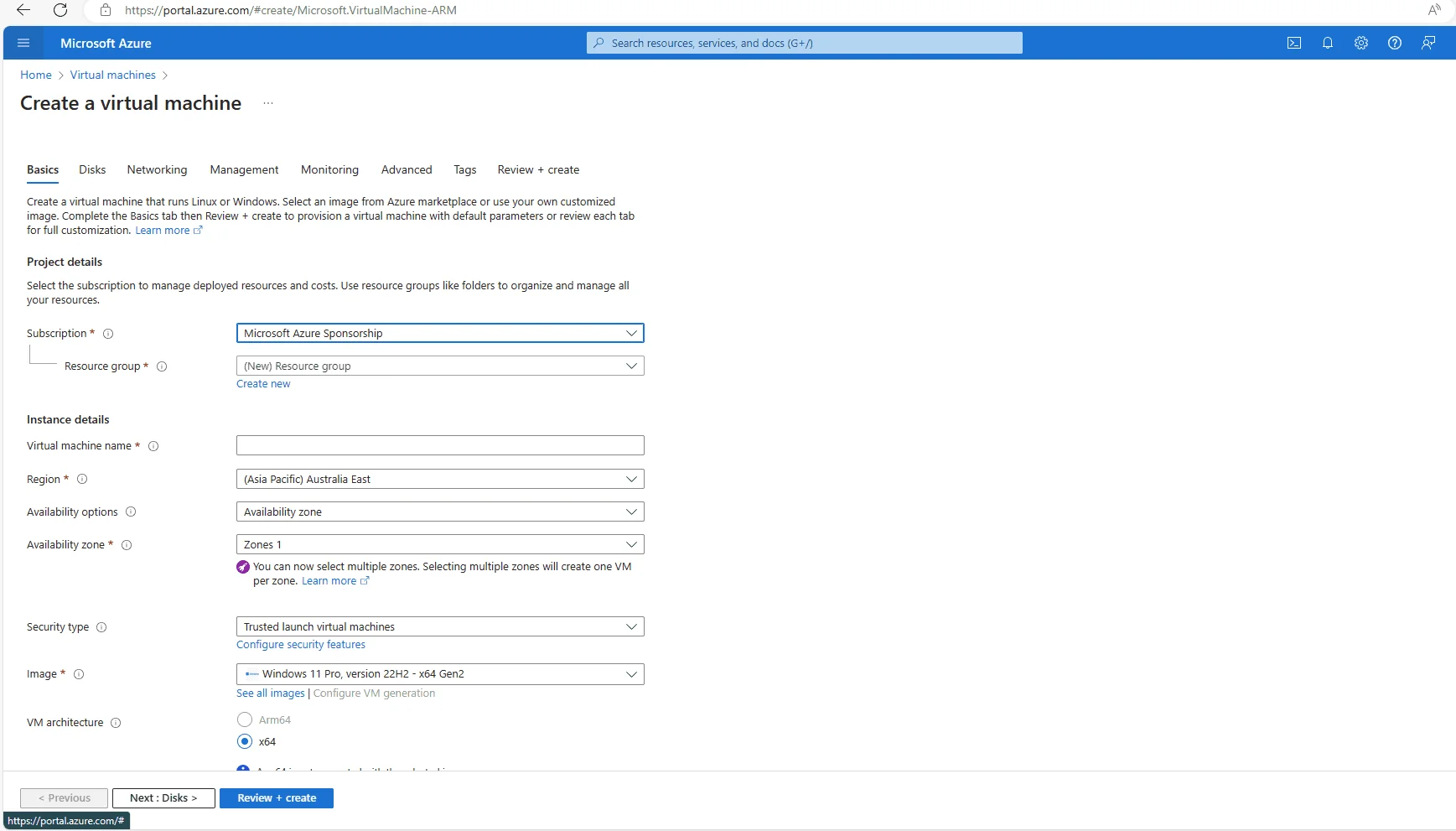Focus the Virtual machine name field
This screenshot has height=831, width=1456.
(x=440, y=445)
